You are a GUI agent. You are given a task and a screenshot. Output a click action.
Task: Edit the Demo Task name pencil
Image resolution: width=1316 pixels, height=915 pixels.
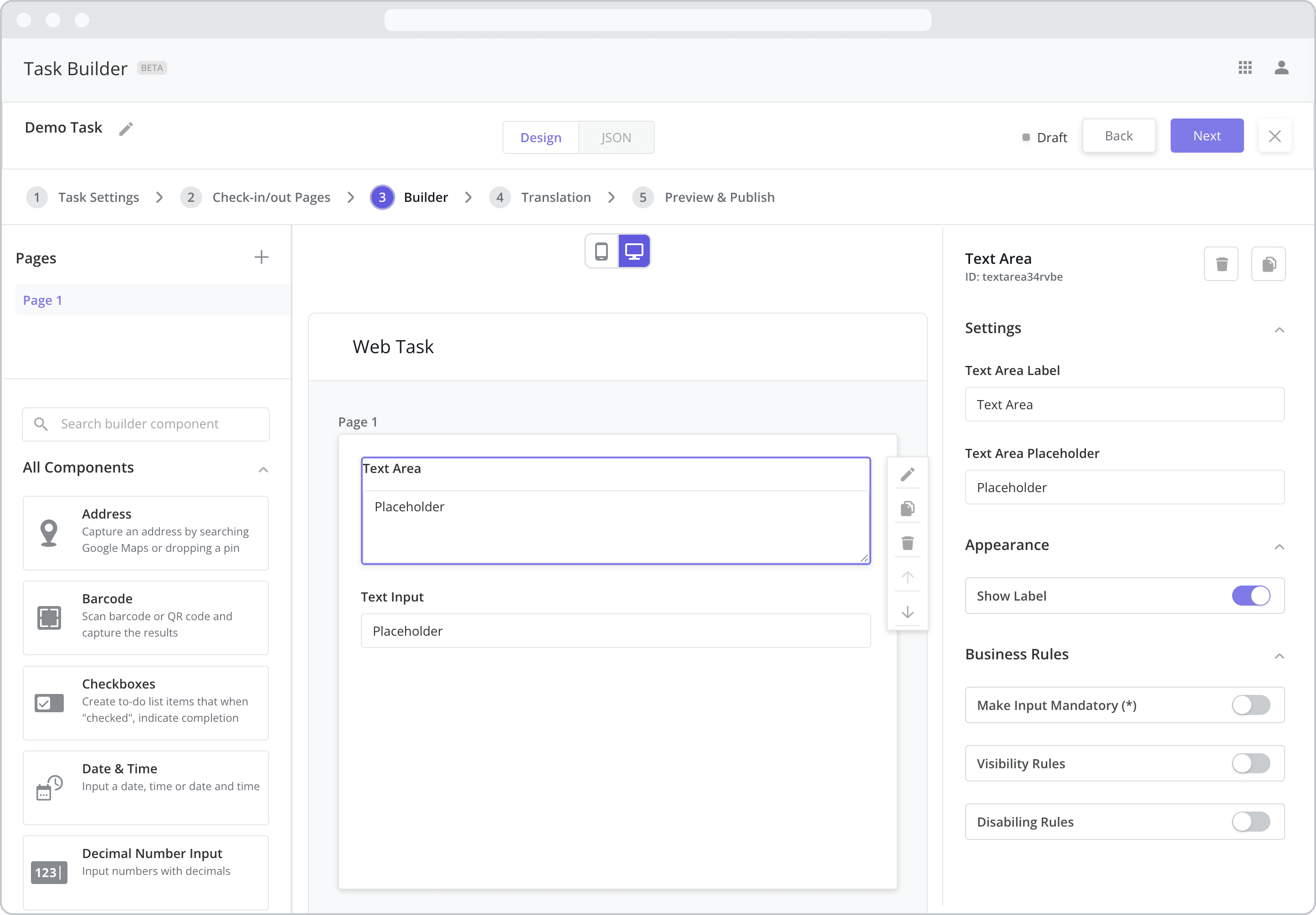[x=126, y=129]
